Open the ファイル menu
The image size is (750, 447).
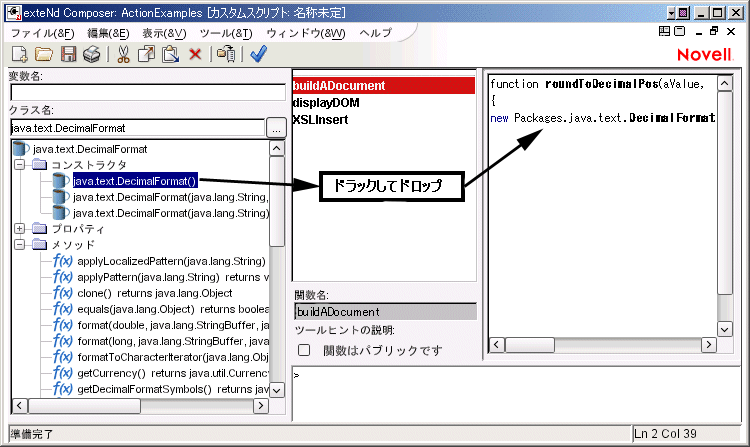43,33
